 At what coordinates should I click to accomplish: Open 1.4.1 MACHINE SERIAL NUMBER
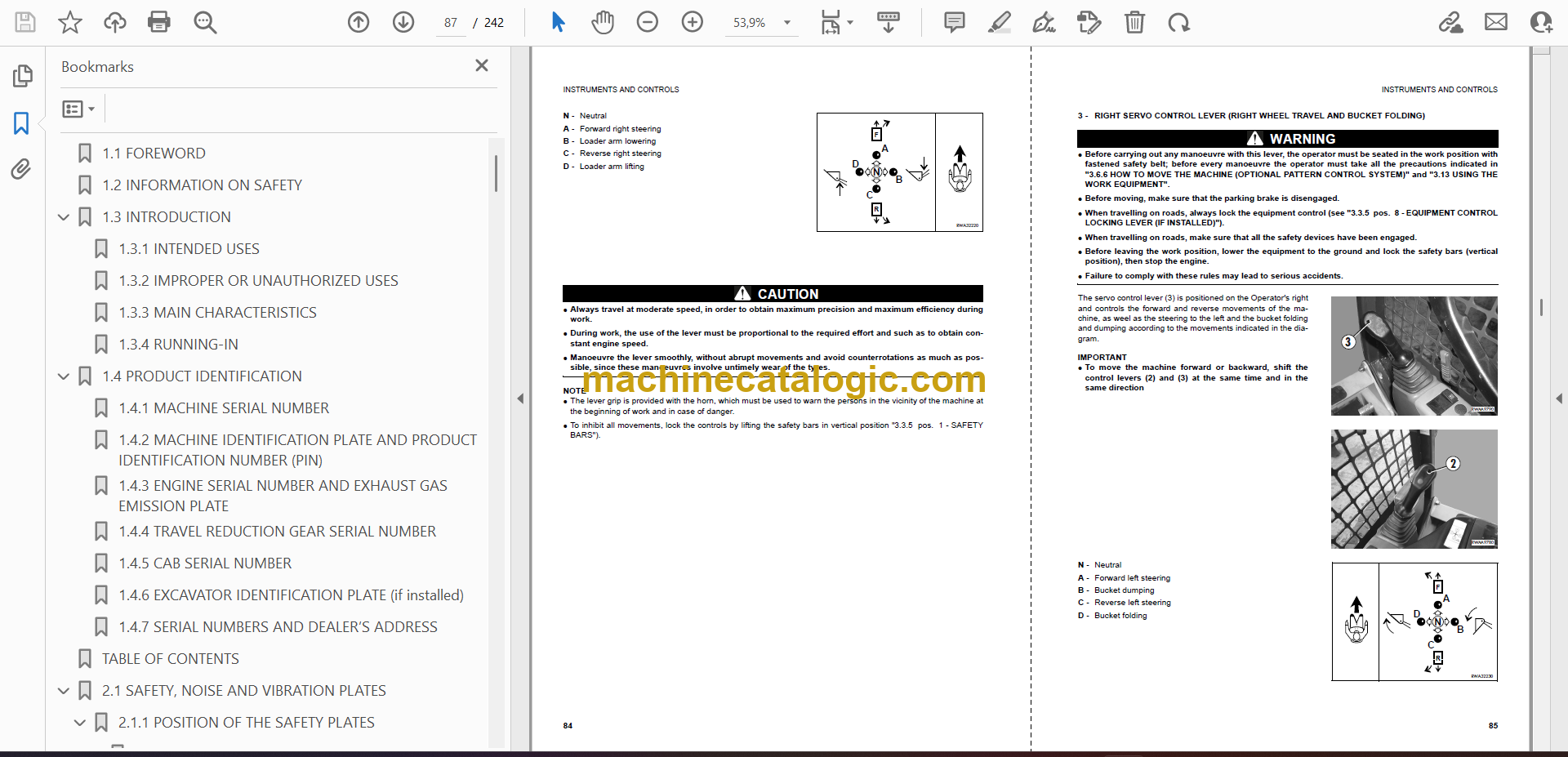(224, 408)
